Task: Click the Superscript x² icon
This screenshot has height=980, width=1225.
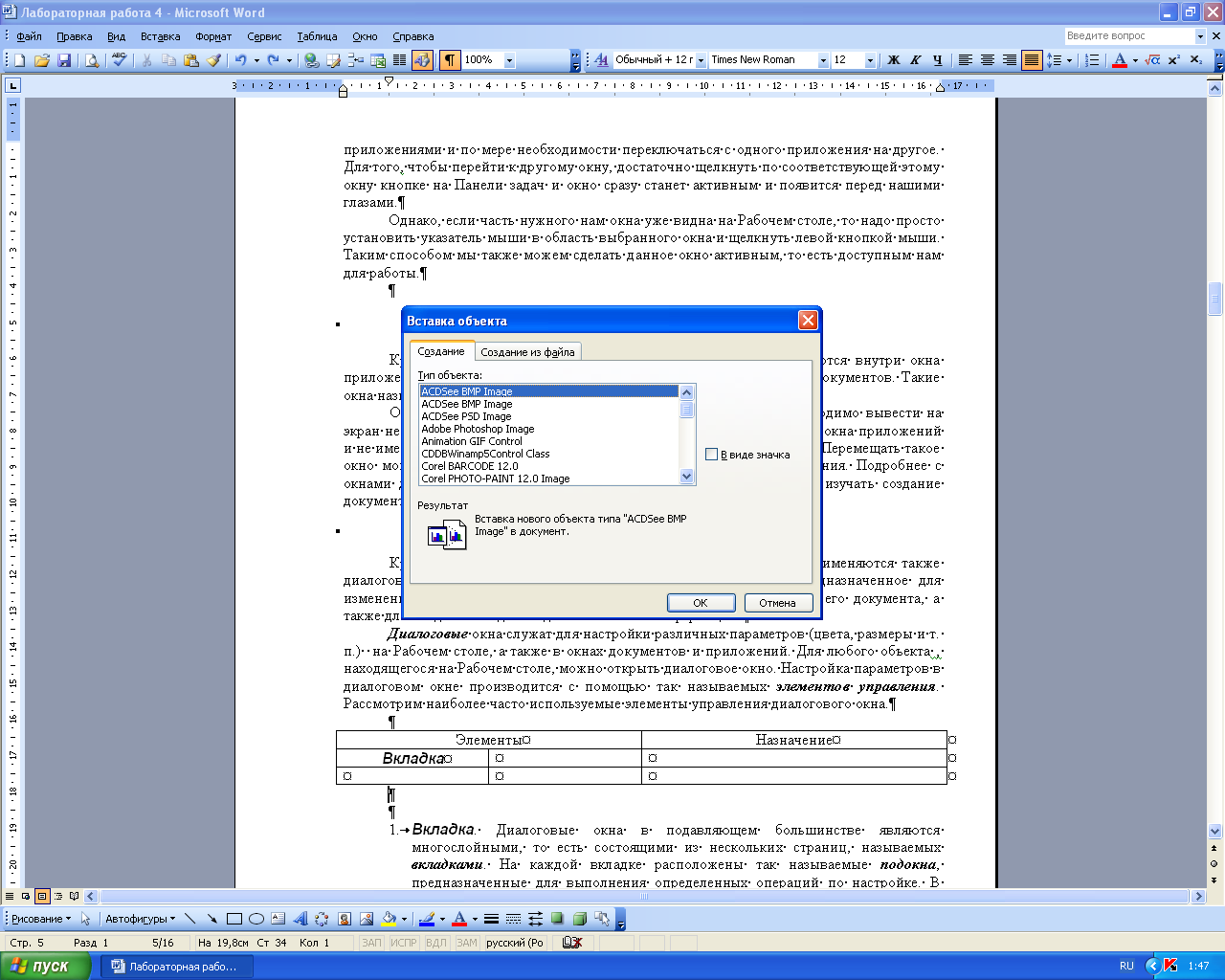Action: (x=1174, y=60)
